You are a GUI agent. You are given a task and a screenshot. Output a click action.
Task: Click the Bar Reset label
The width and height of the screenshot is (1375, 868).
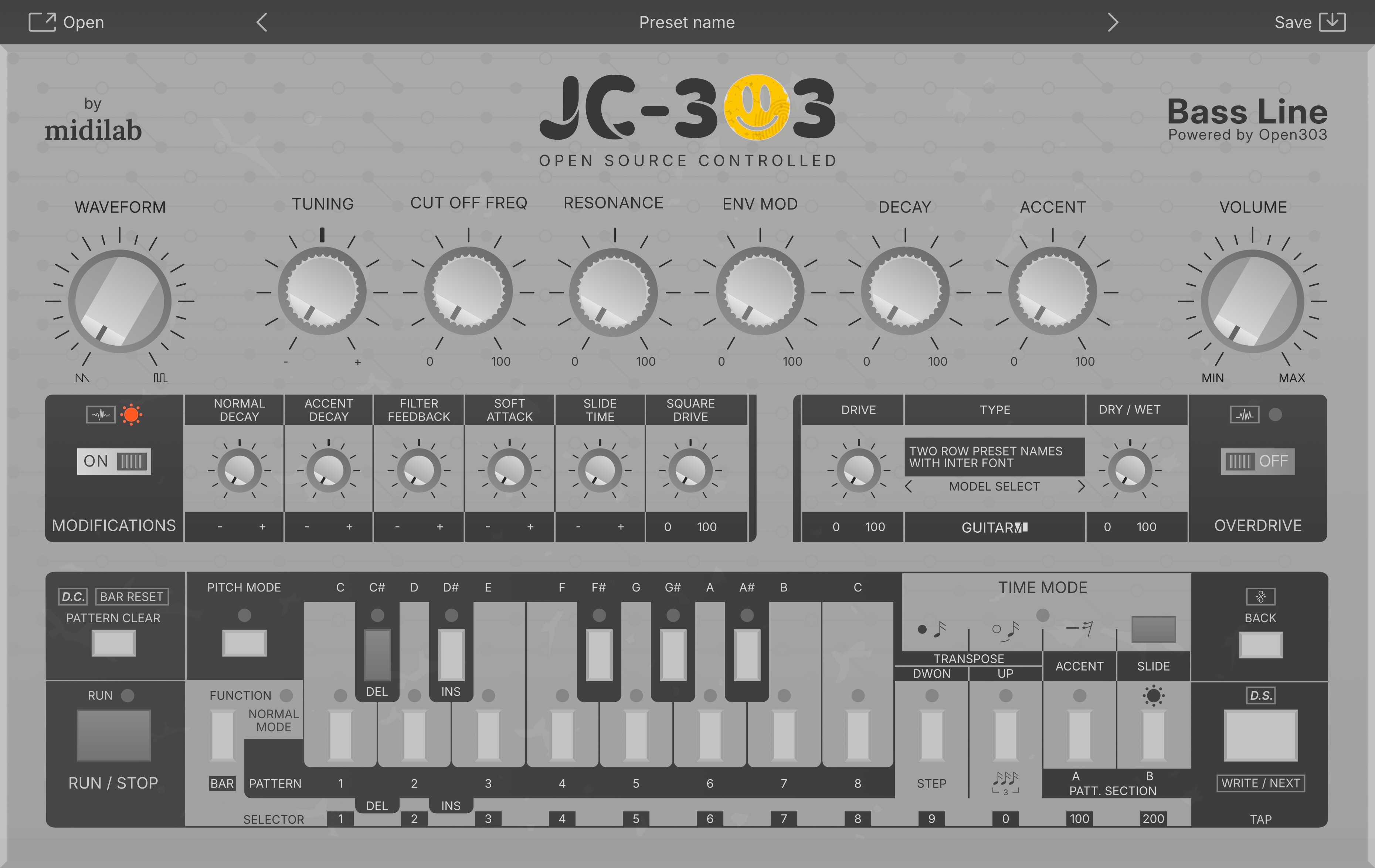[x=132, y=597]
